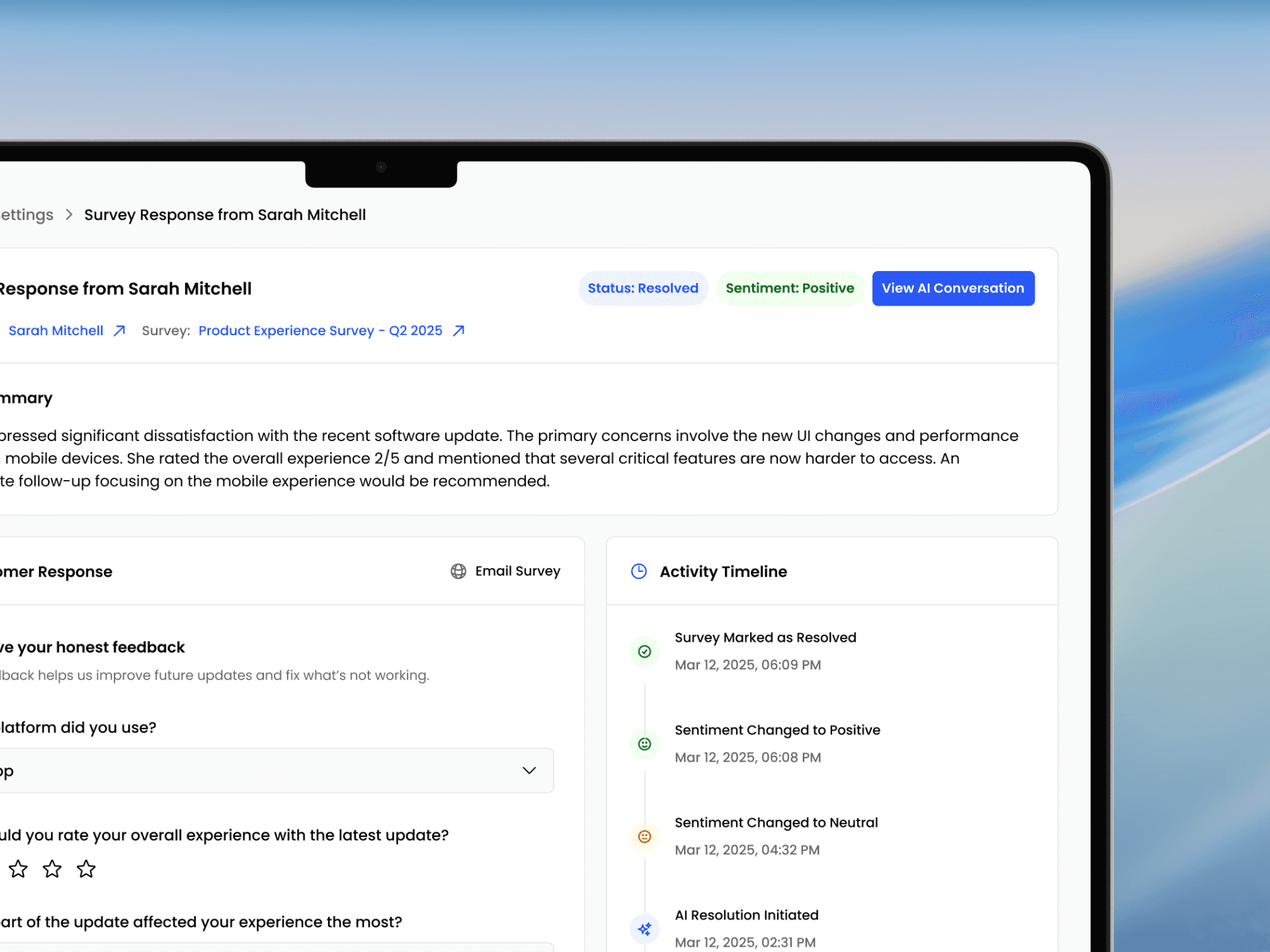1270x952 pixels.
Task: Click the Activity Timeline clock icon
Action: (638, 571)
